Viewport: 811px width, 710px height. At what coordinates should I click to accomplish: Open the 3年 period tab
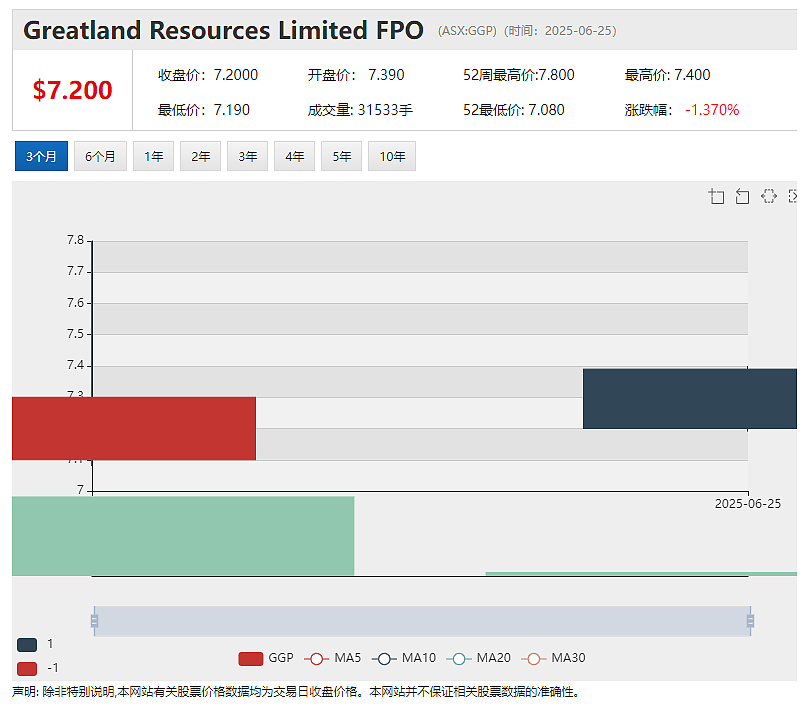[248, 156]
